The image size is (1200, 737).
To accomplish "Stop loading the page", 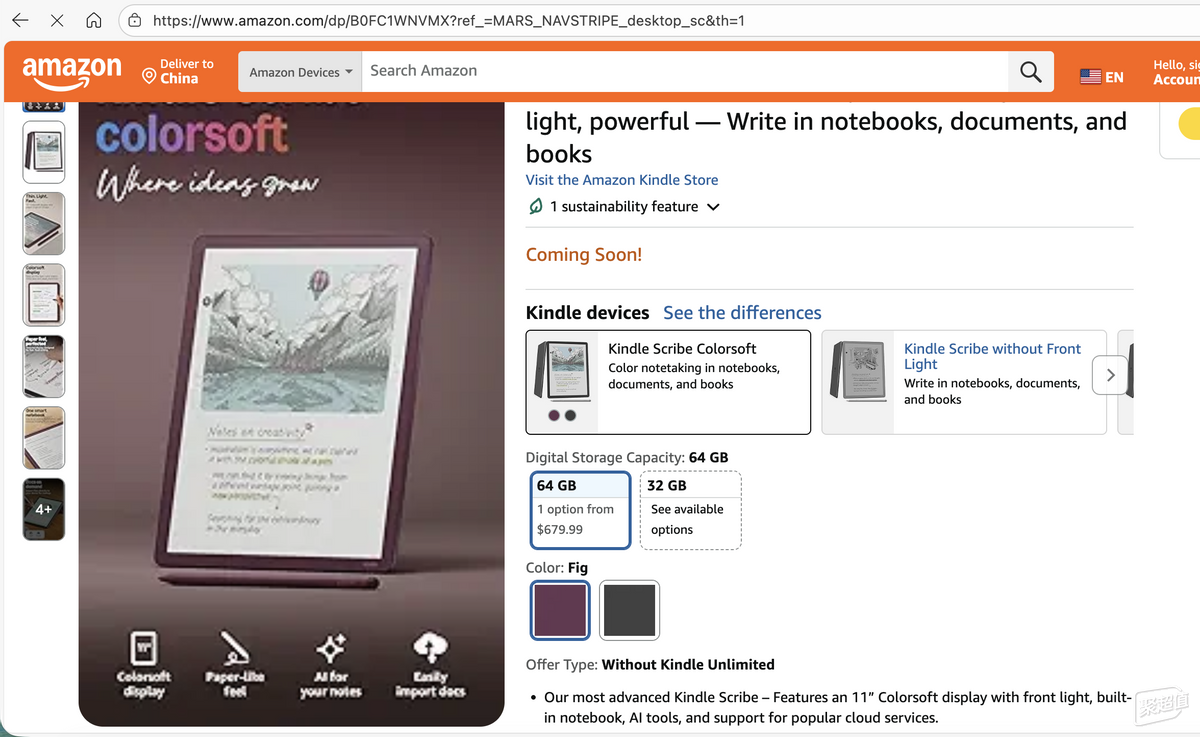I will 57,20.
